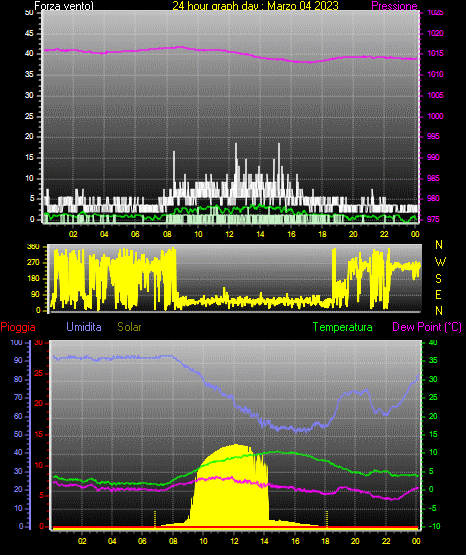Click the 08 hour tick on bottom chart
466x555 pixels.
(x=173, y=541)
